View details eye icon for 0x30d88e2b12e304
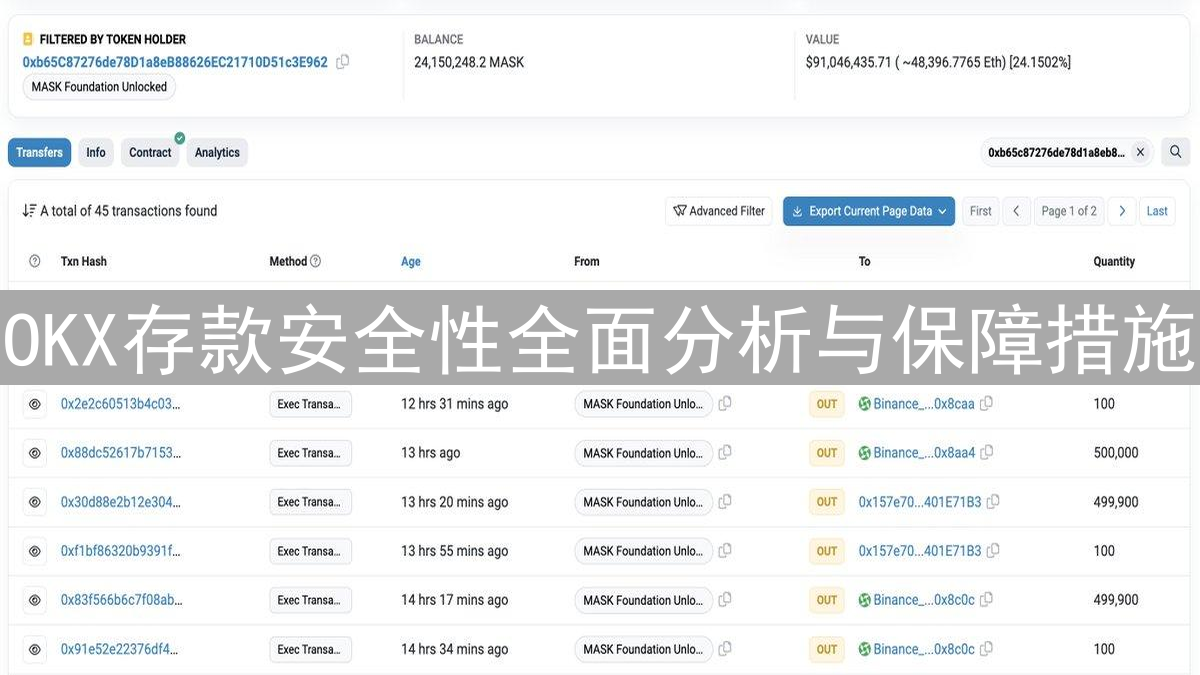Image resolution: width=1200 pixels, height=675 pixels. (35, 502)
